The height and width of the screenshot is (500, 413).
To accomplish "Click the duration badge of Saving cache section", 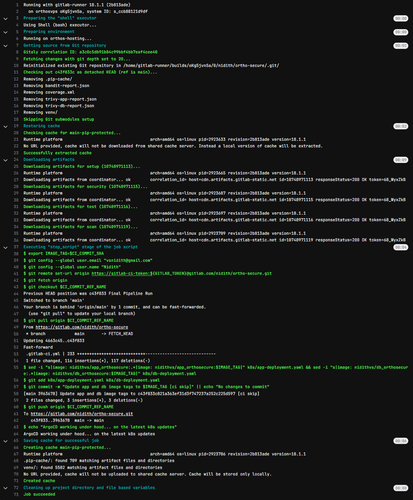I will pos(400,441).
